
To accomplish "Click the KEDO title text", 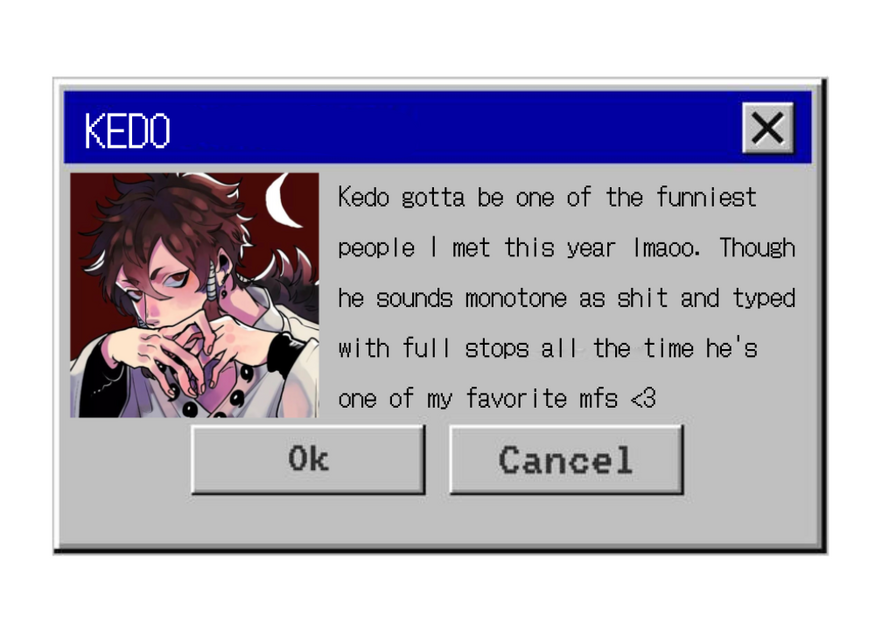I will [x=127, y=130].
